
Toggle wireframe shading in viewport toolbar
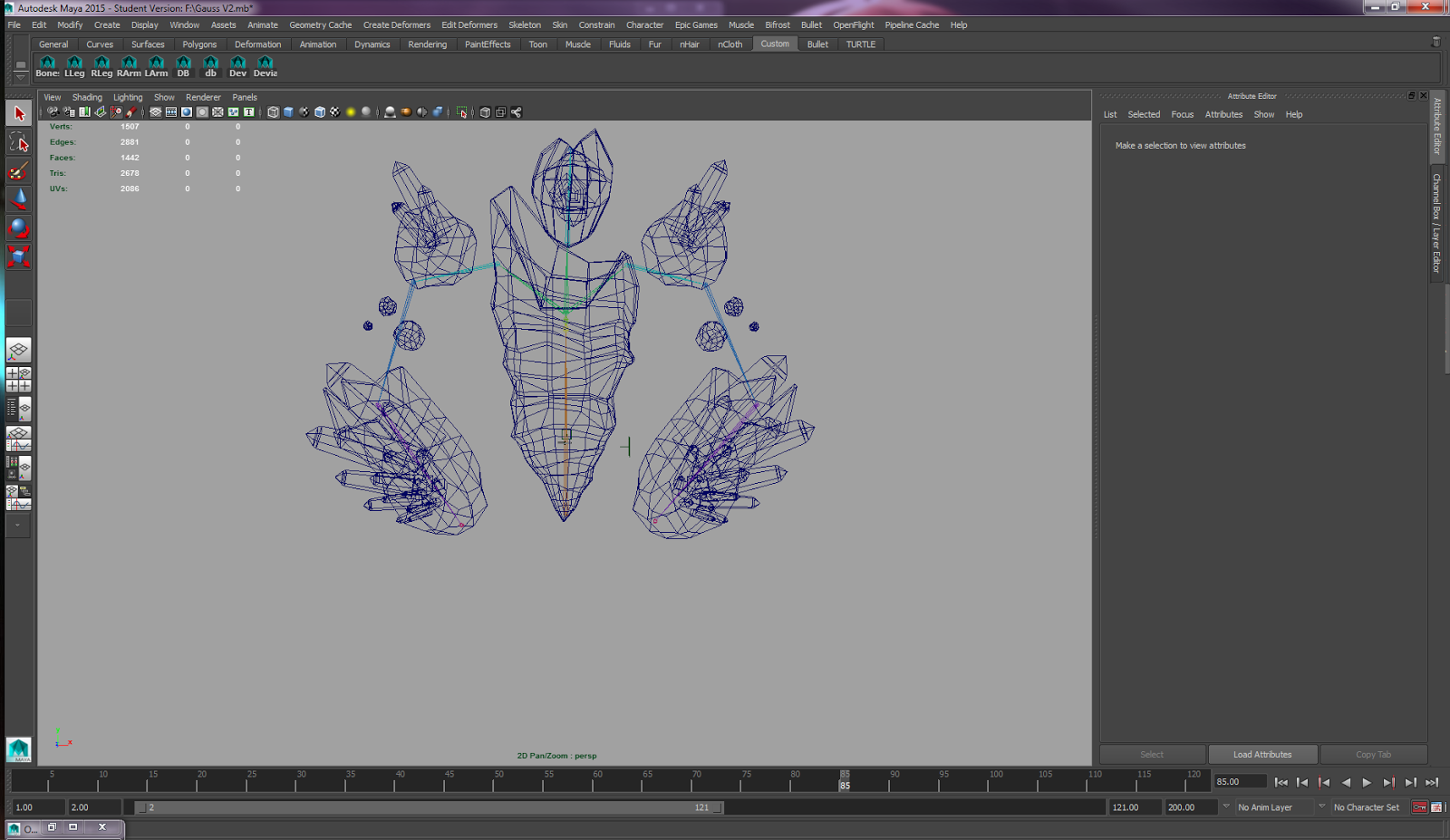[273, 112]
